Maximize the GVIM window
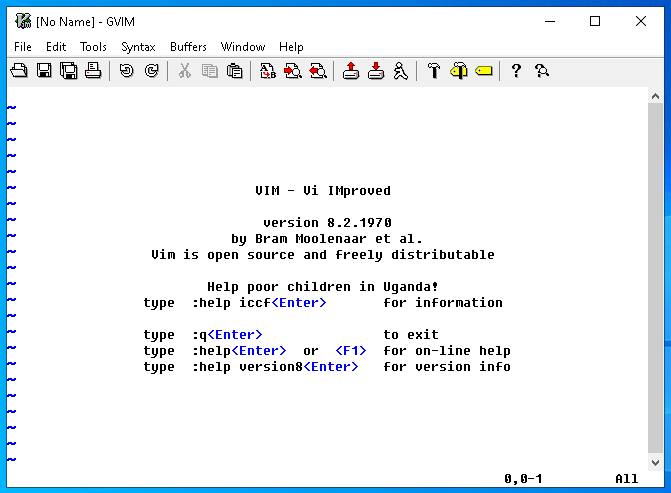Image resolution: width=671 pixels, height=493 pixels. tap(595, 21)
